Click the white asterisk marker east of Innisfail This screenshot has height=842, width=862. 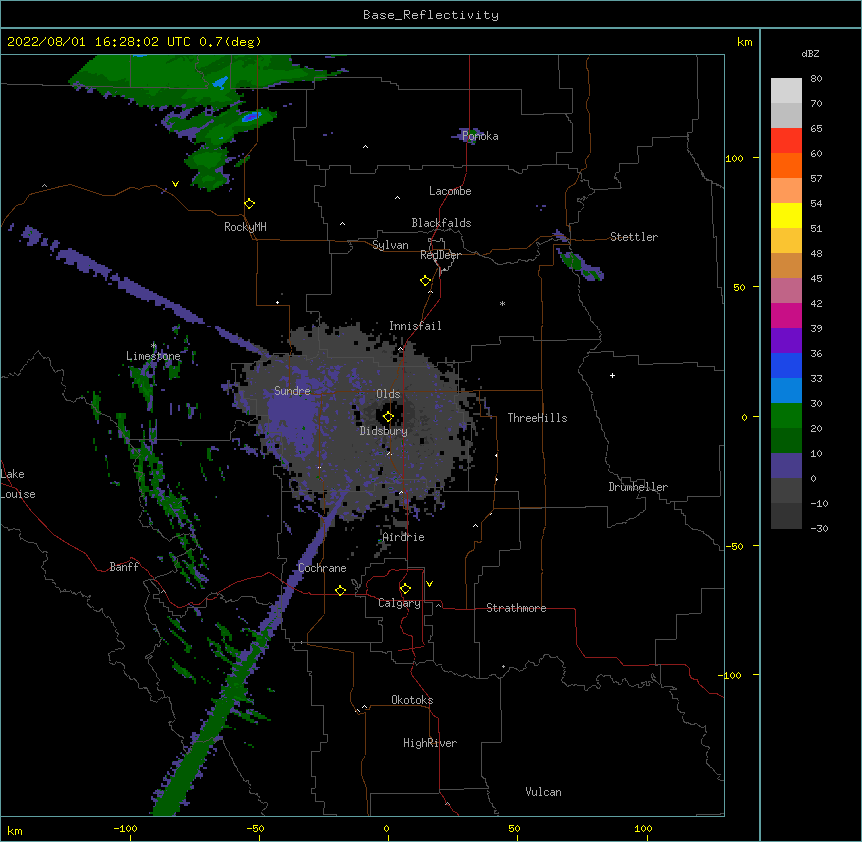(502, 303)
